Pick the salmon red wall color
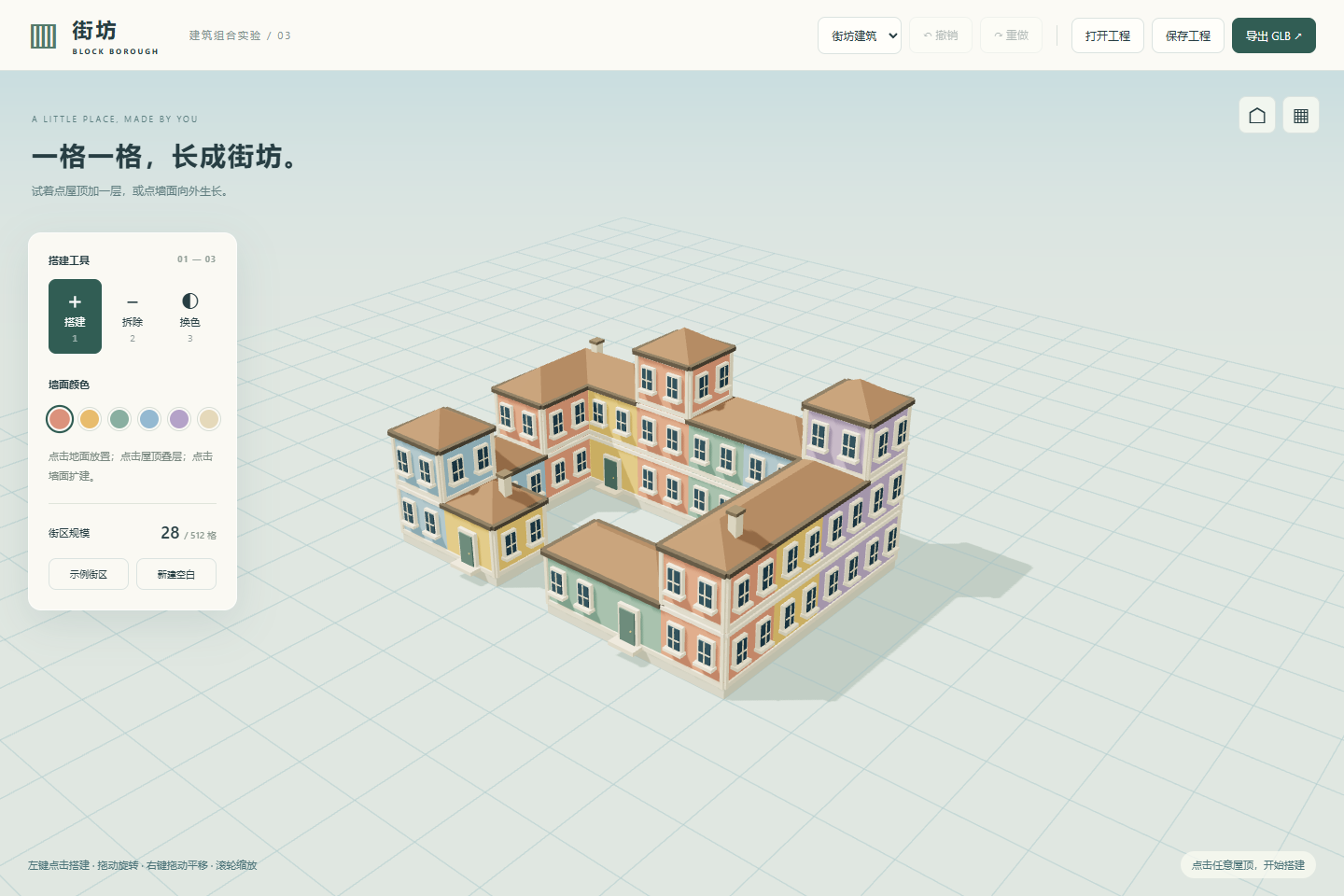1344x896 pixels. [60, 419]
